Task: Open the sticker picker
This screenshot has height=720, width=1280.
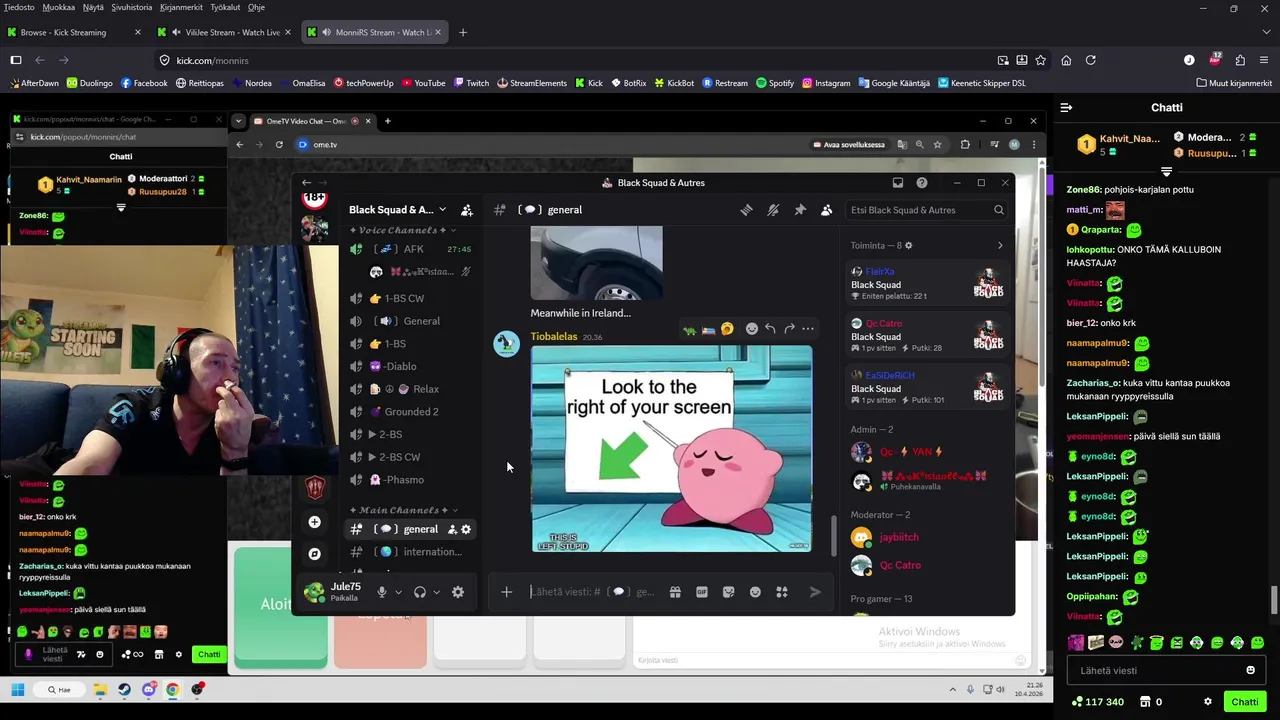Action: pyautogui.click(x=728, y=592)
